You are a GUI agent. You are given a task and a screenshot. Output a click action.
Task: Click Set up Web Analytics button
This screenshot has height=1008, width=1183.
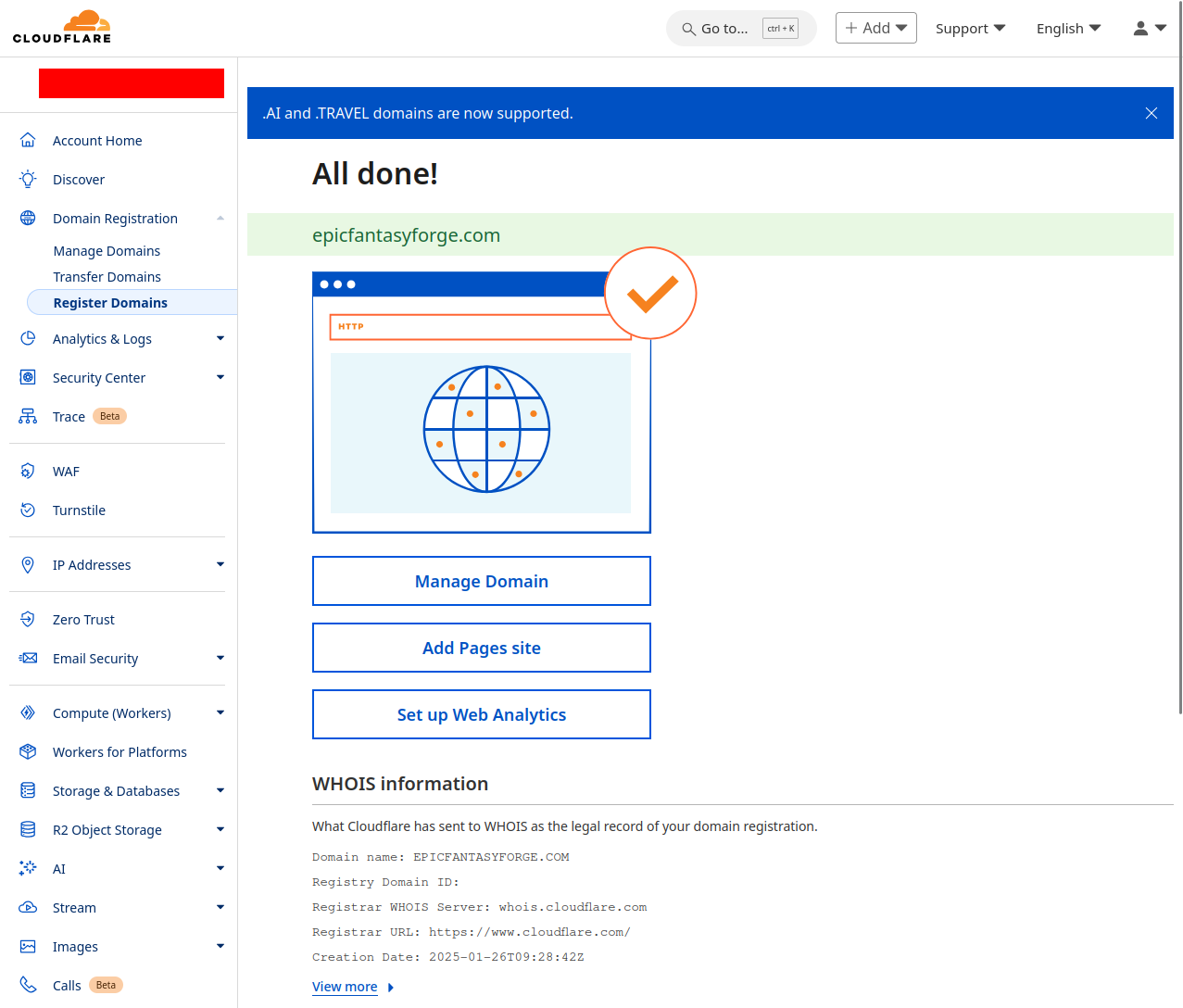click(482, 714)
